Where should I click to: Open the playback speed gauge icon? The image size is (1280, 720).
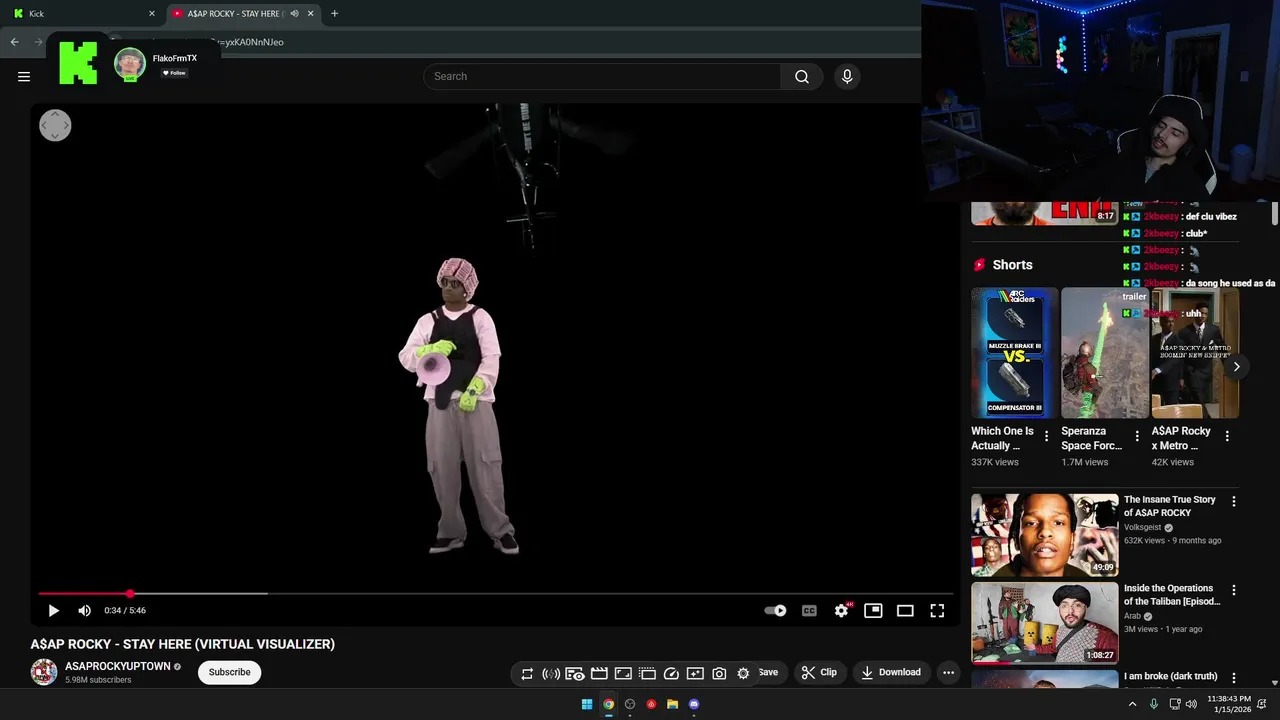(x=671, y=673)
